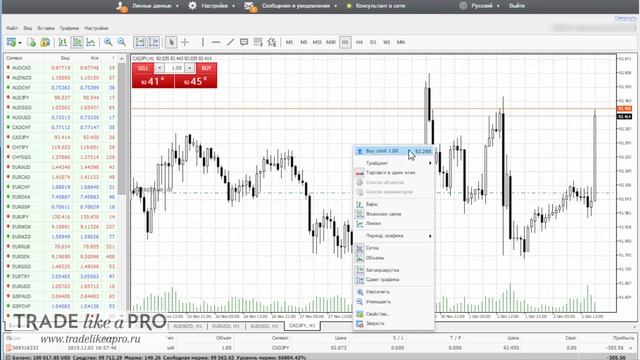640x360 pixels.
Task: Expand chart period submenu
Action: coord(393,236)
